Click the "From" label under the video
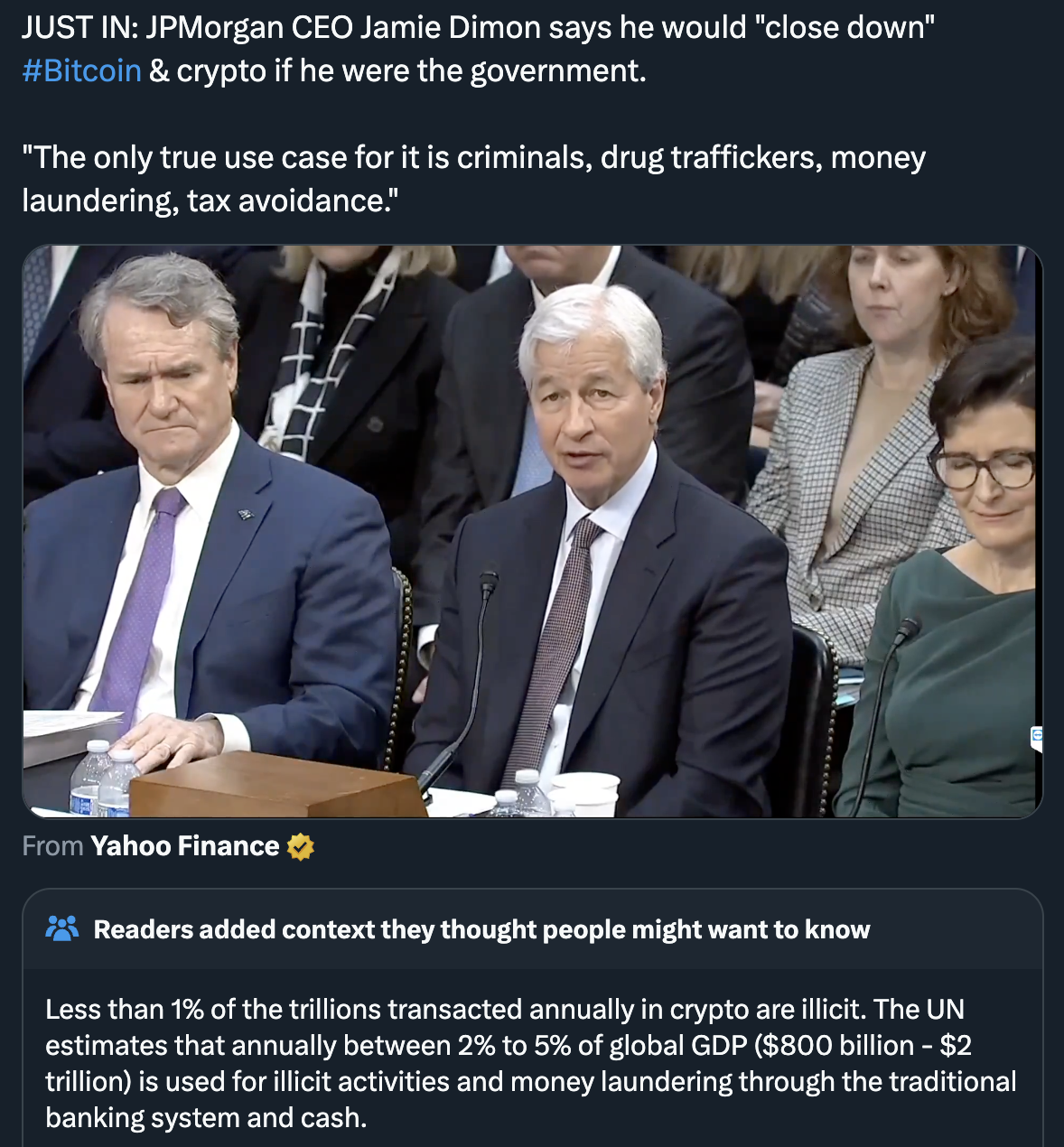Image resolution: width=1064 pixels, height=1147 pixels. click(52, 846)
